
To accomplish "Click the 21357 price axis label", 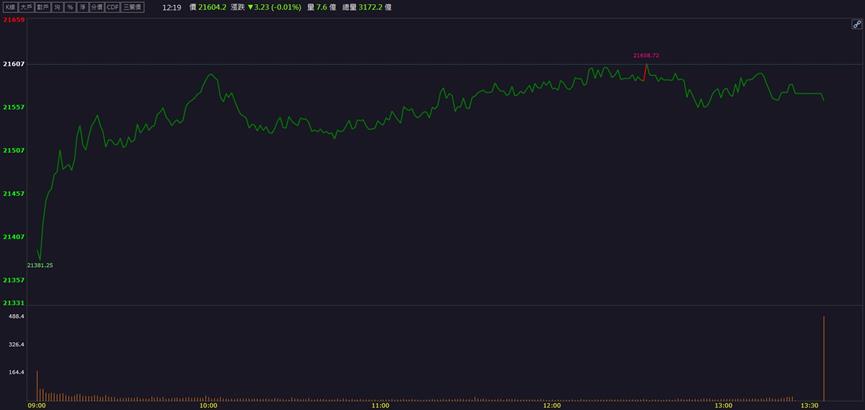I will tap(12, 280).
